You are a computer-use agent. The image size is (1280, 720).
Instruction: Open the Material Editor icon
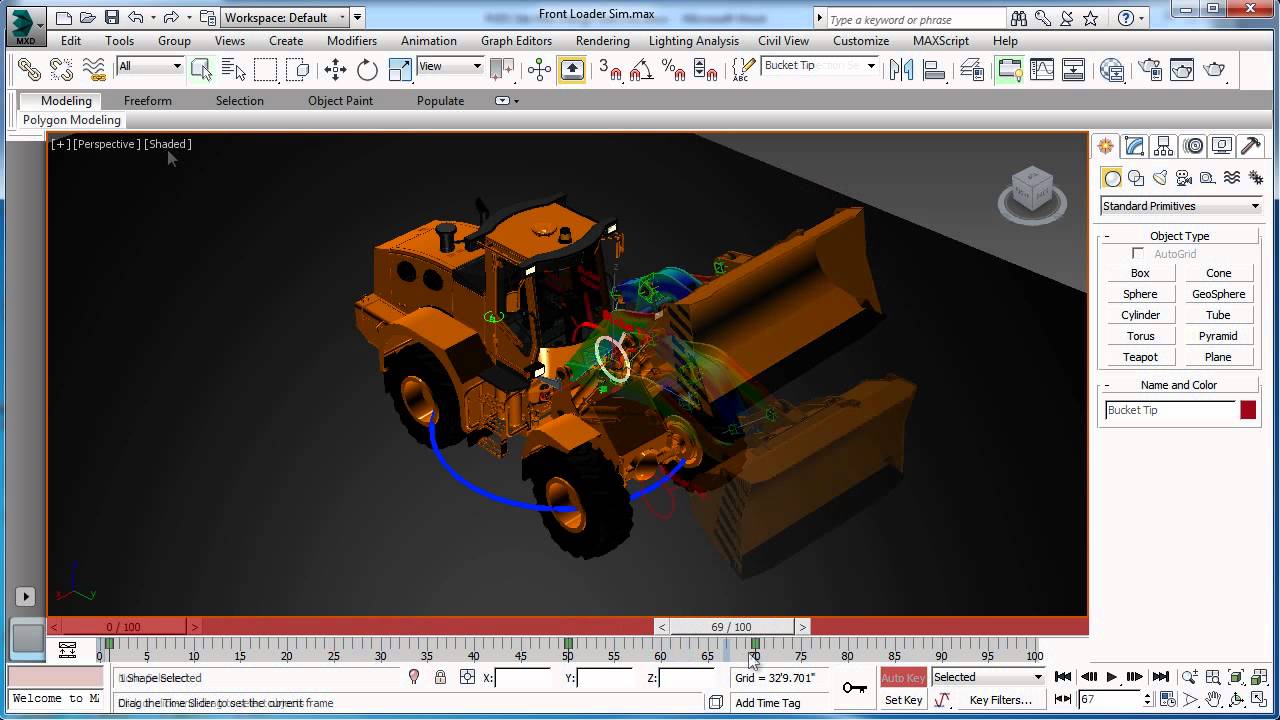(1112, 69)
